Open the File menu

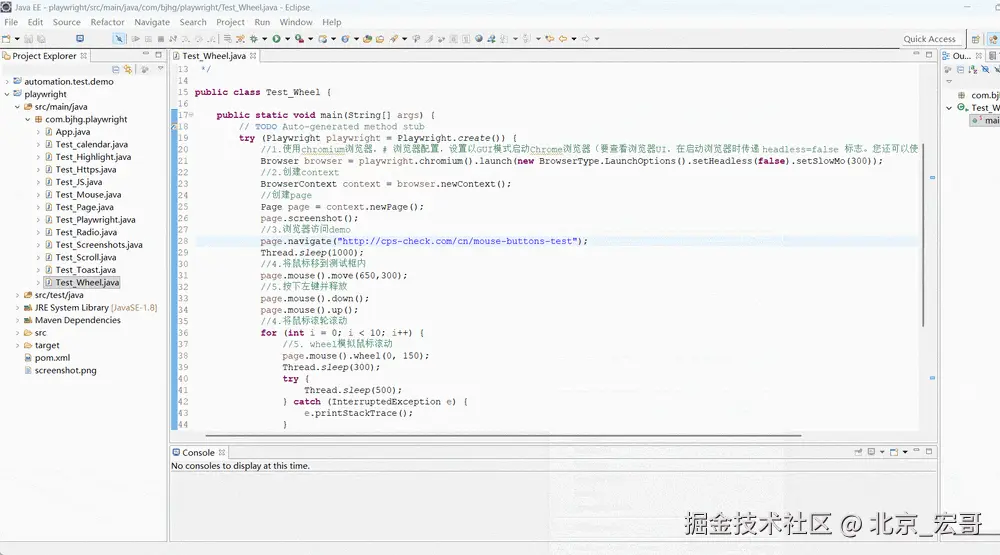11,22
